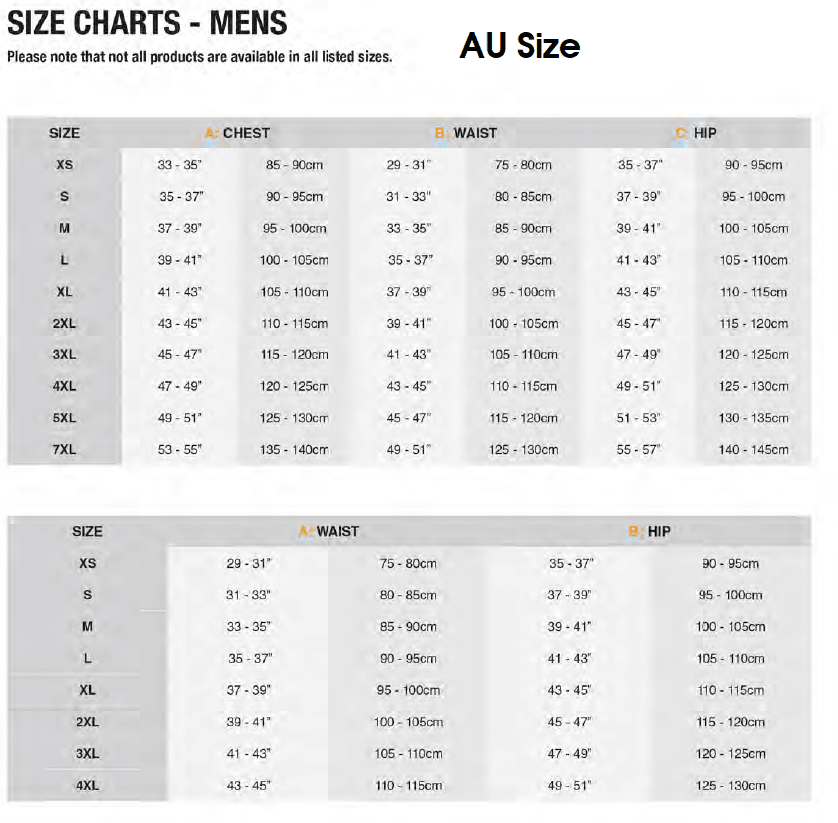Select the "B: WAIST" header in the top table
The width and height of the screenshot is (838, 823).
click(x=466, y=133)
